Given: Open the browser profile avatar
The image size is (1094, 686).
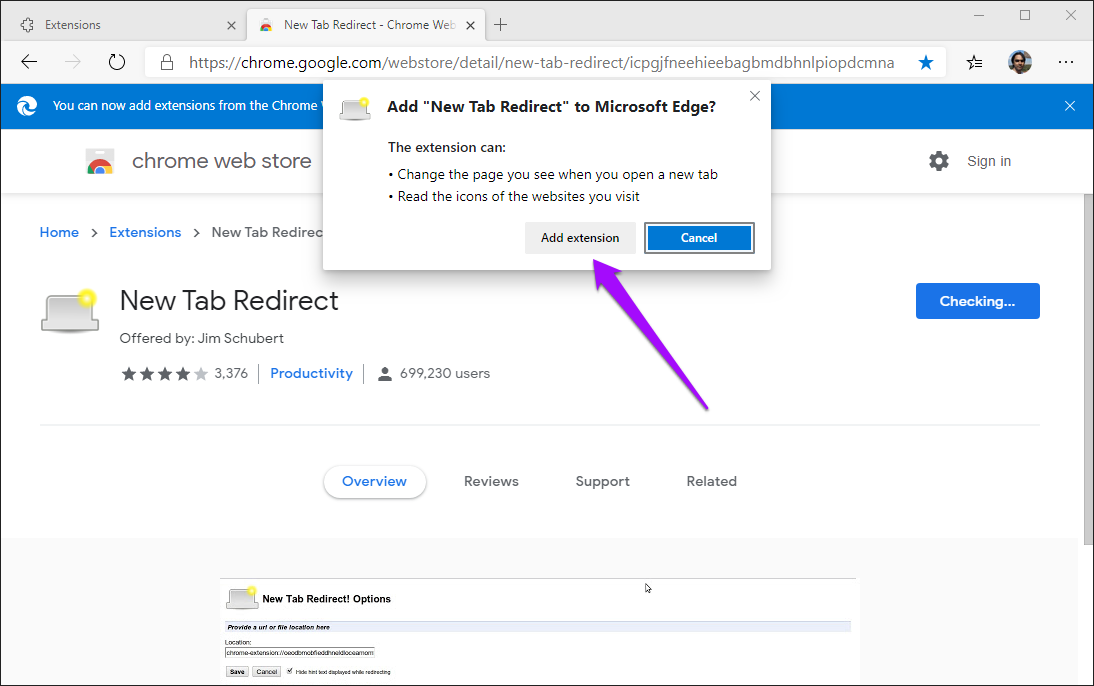Looking at the screenshot, I should click(x=1019, y=61).
